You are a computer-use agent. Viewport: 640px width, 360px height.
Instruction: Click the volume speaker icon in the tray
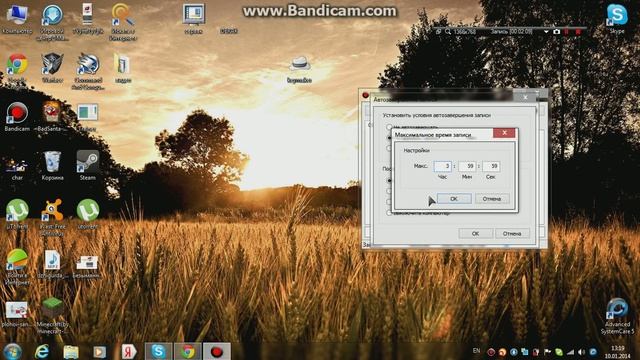tap(582, 352)
